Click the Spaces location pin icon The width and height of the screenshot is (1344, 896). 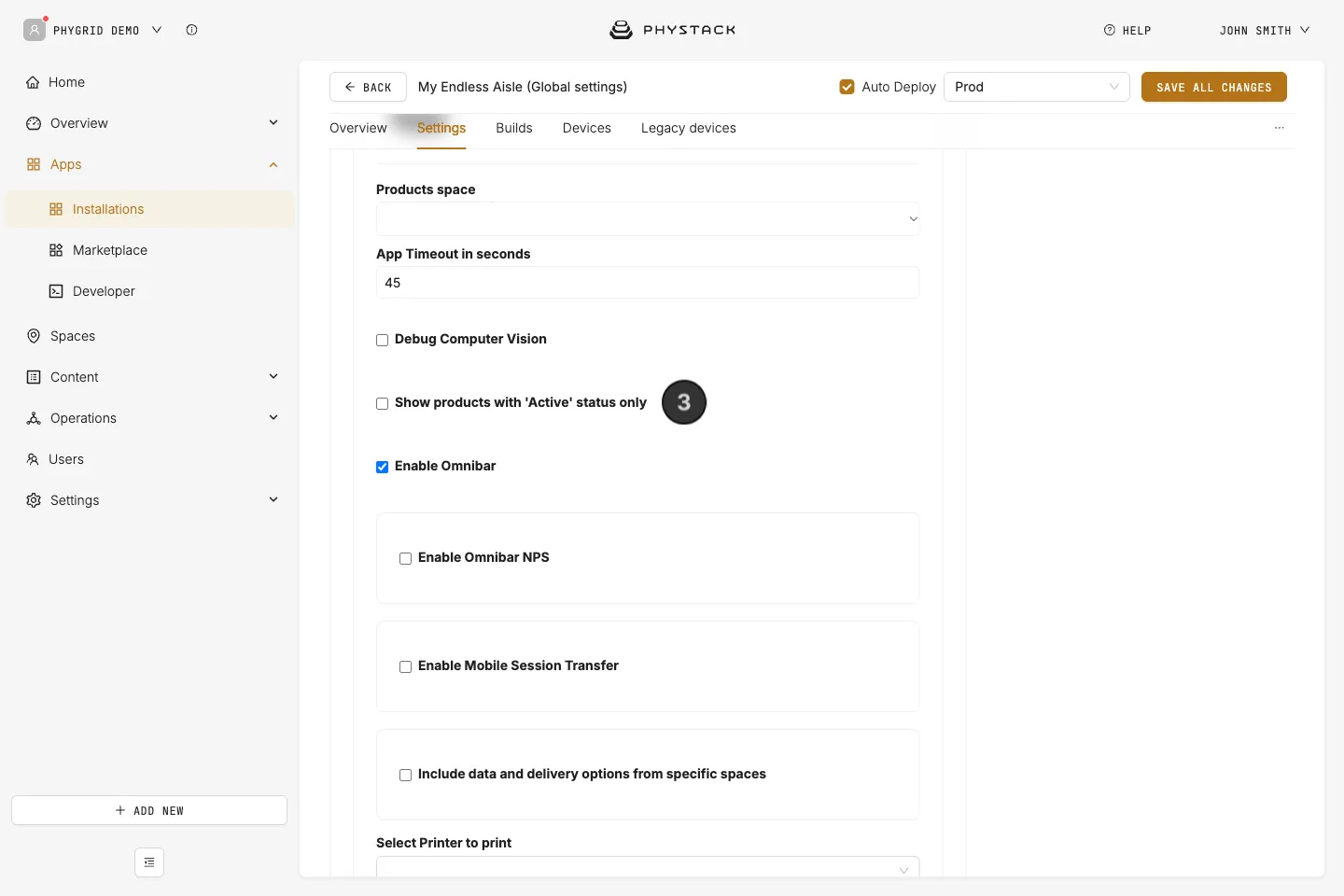pos(34,336)
